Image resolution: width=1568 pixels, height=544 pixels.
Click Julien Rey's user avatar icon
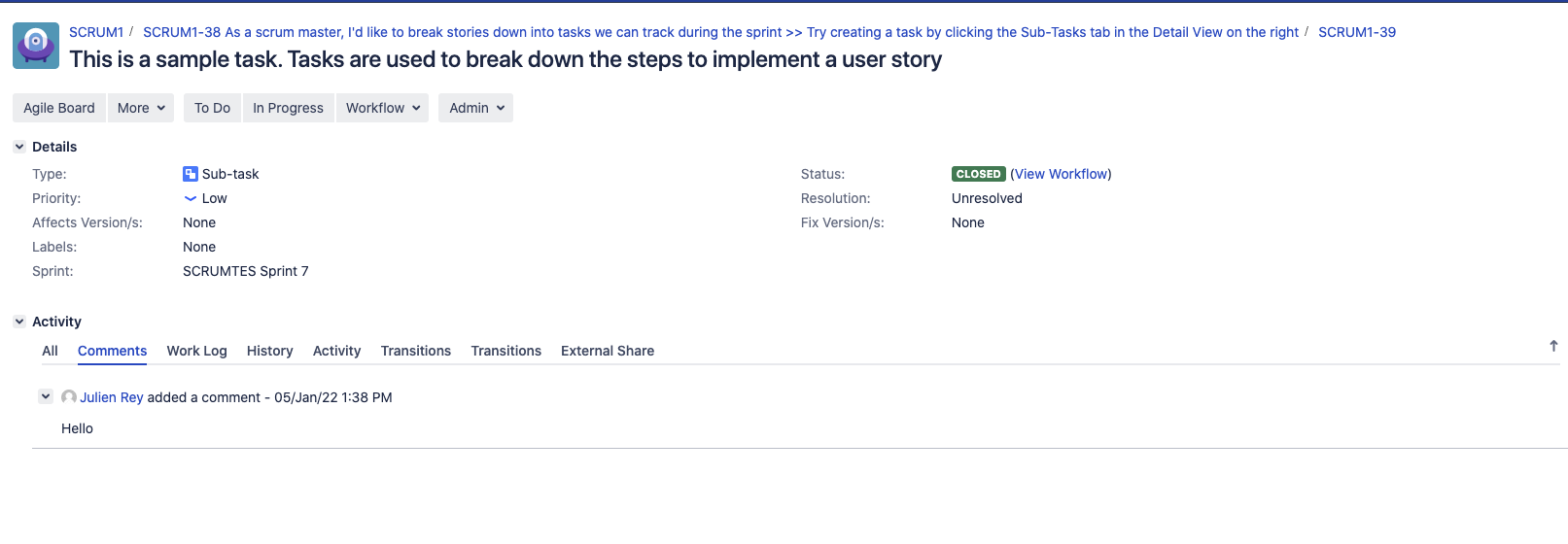click(69, 397)
